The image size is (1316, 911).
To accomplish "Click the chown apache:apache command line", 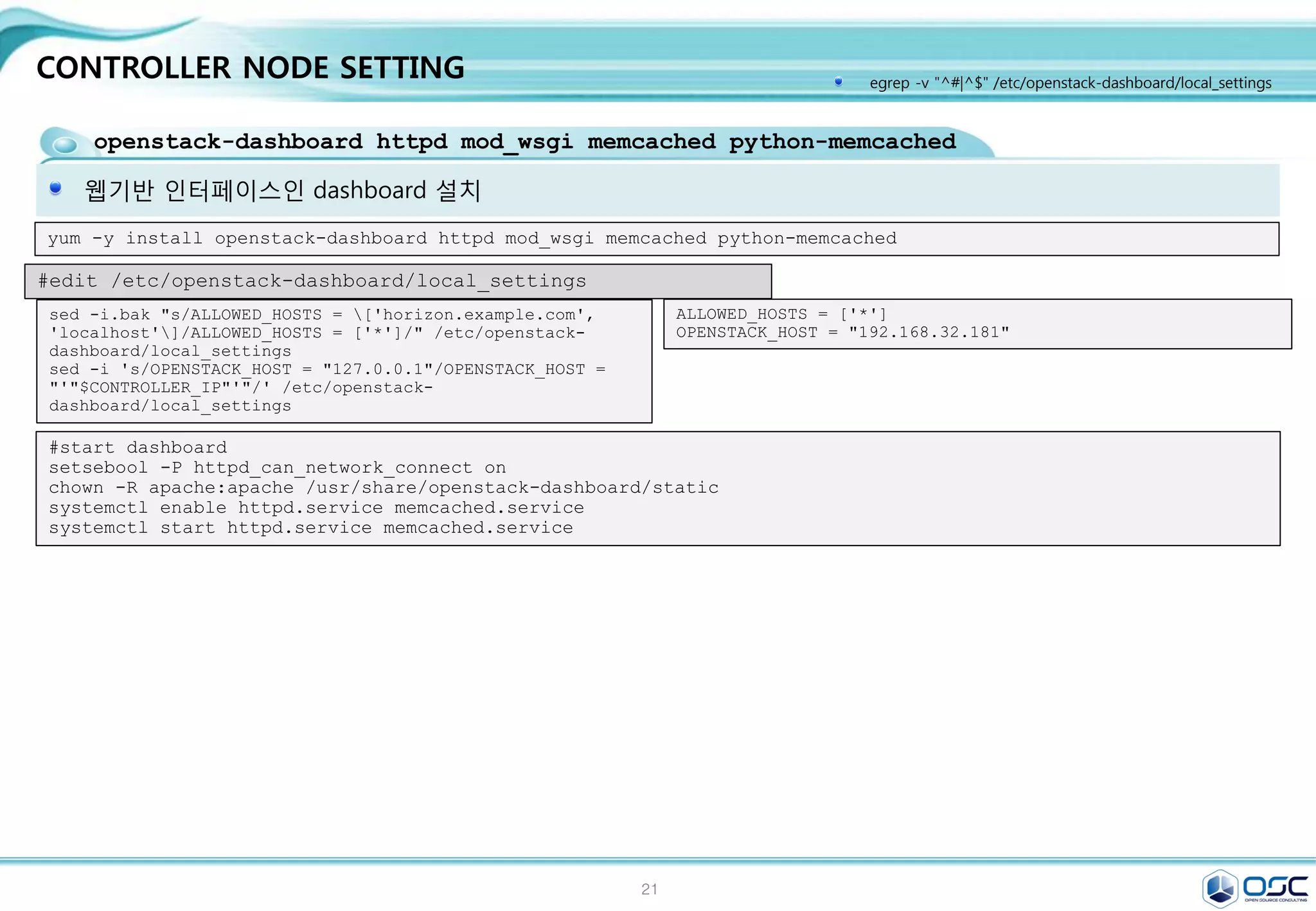I will click(384, 488).
